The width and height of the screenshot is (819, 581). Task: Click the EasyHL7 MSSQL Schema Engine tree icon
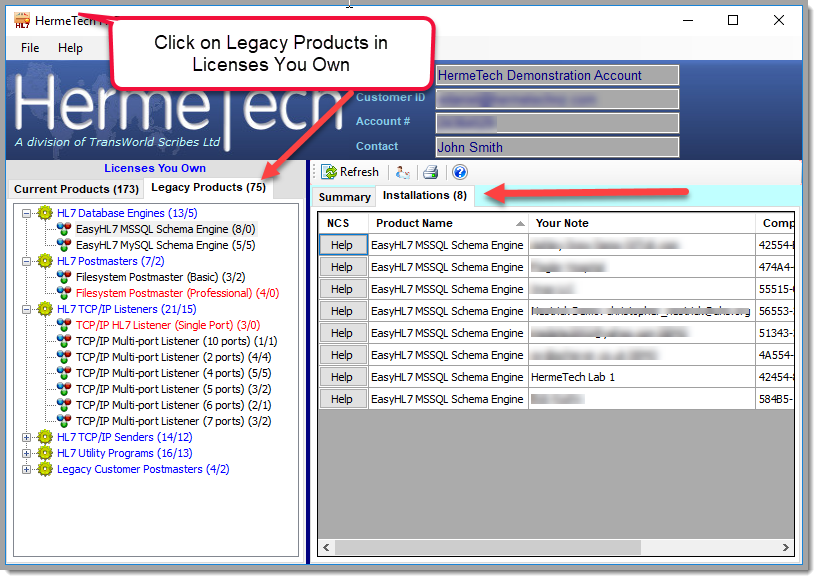[x=64, y=229]
